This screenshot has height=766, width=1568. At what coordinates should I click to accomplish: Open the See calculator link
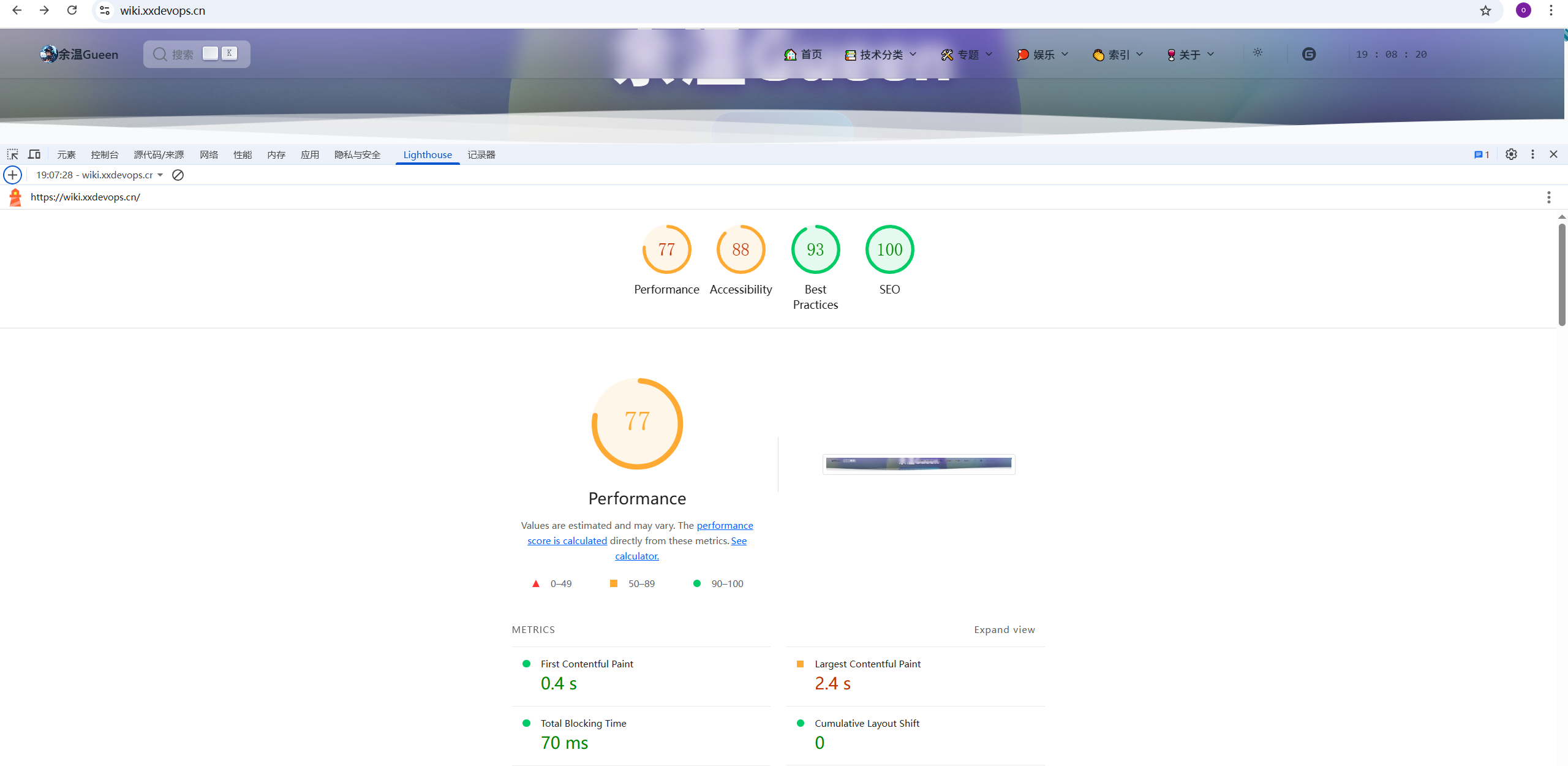tap(637, 556)
